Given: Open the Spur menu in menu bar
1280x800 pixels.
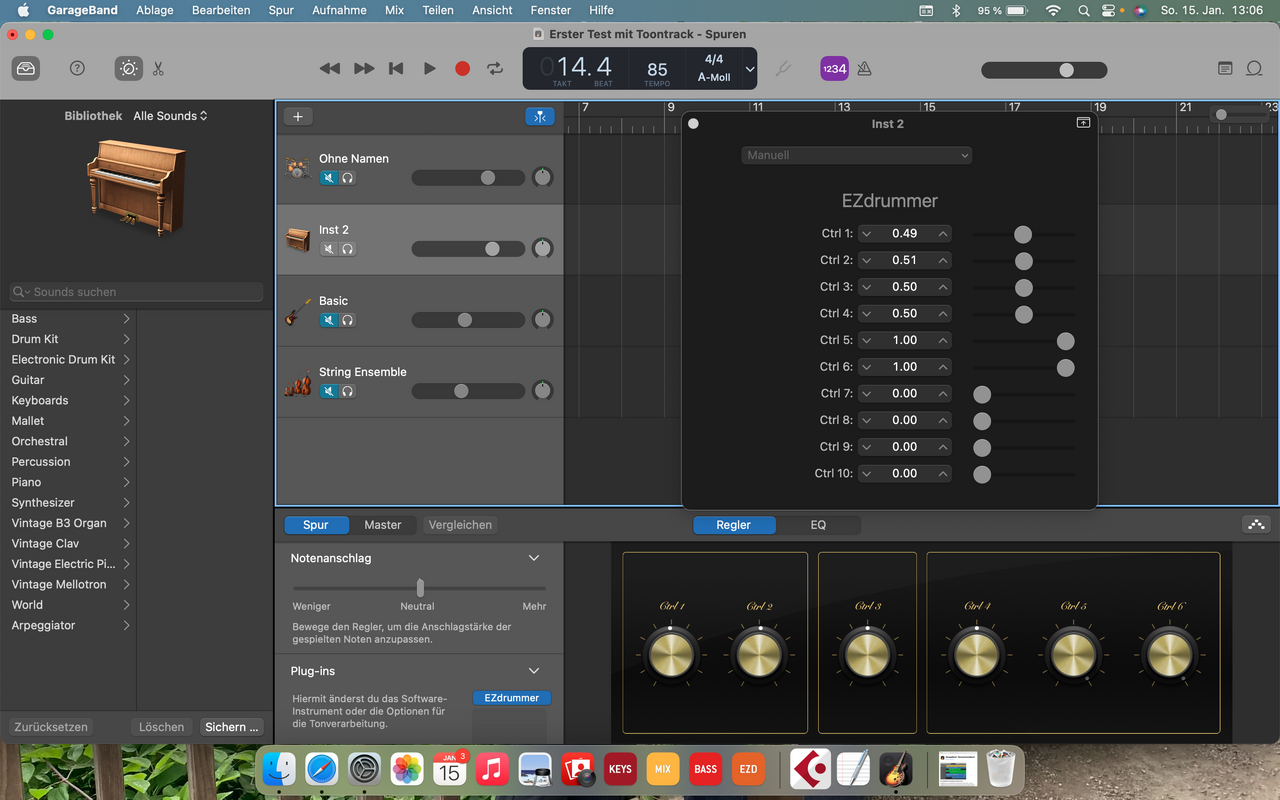Looking at the screenshot, I should 281,10.
